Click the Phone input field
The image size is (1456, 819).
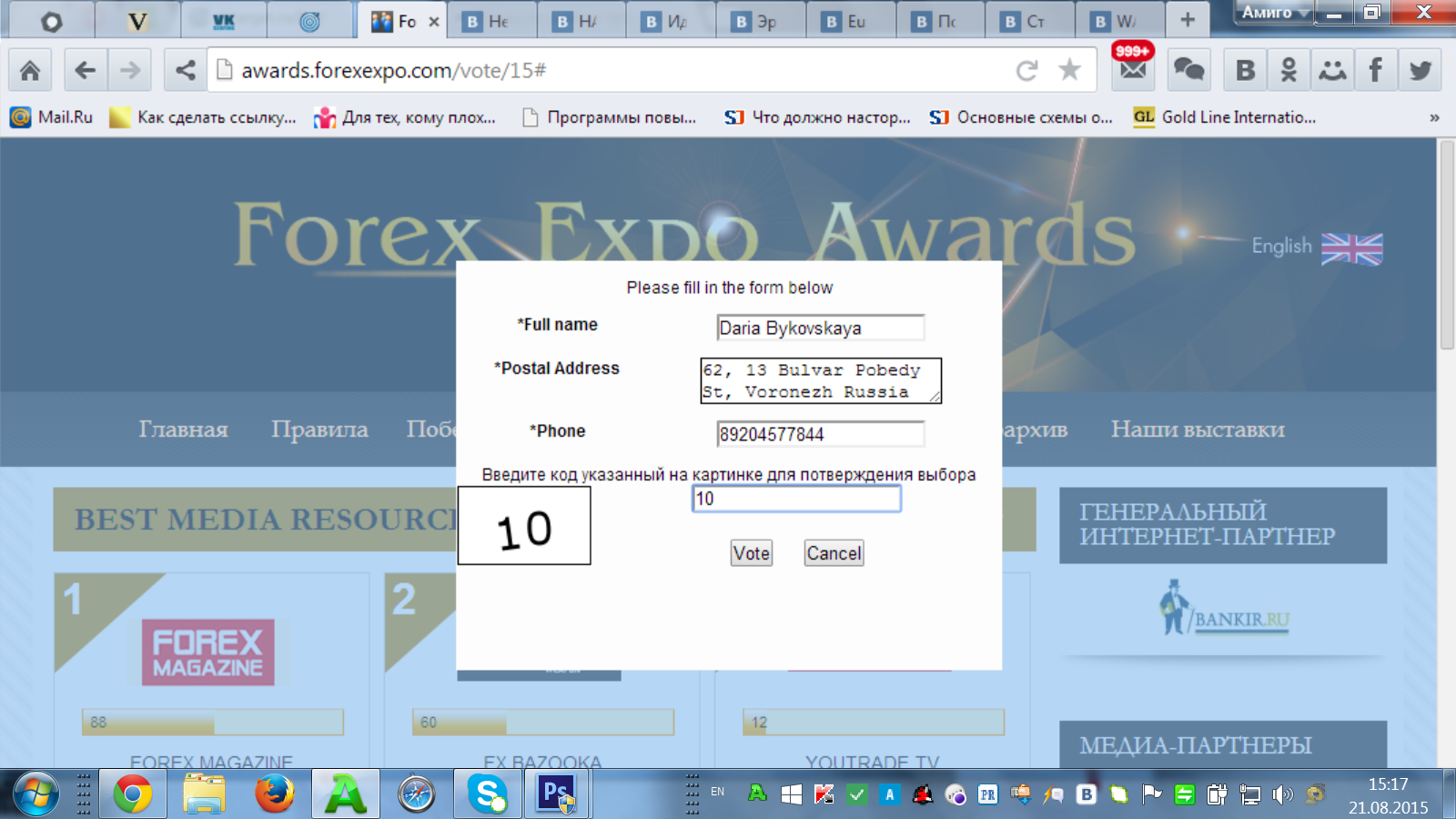820,434
